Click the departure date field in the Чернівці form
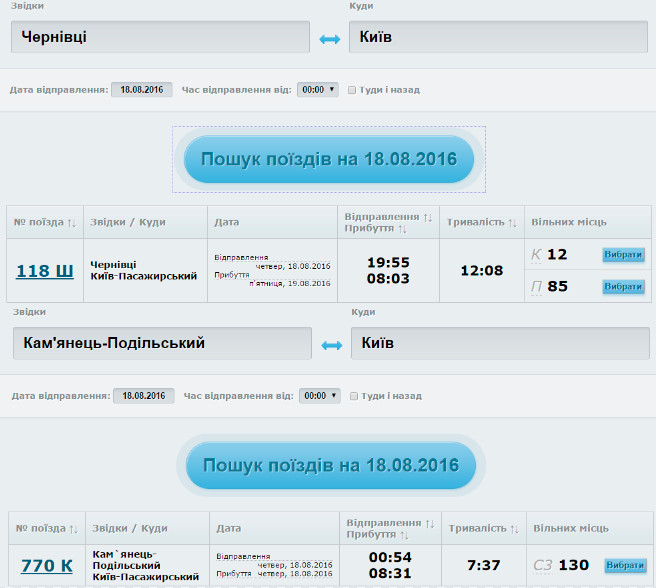Viewport: 656px width, 588px height. tap(141, 90)
